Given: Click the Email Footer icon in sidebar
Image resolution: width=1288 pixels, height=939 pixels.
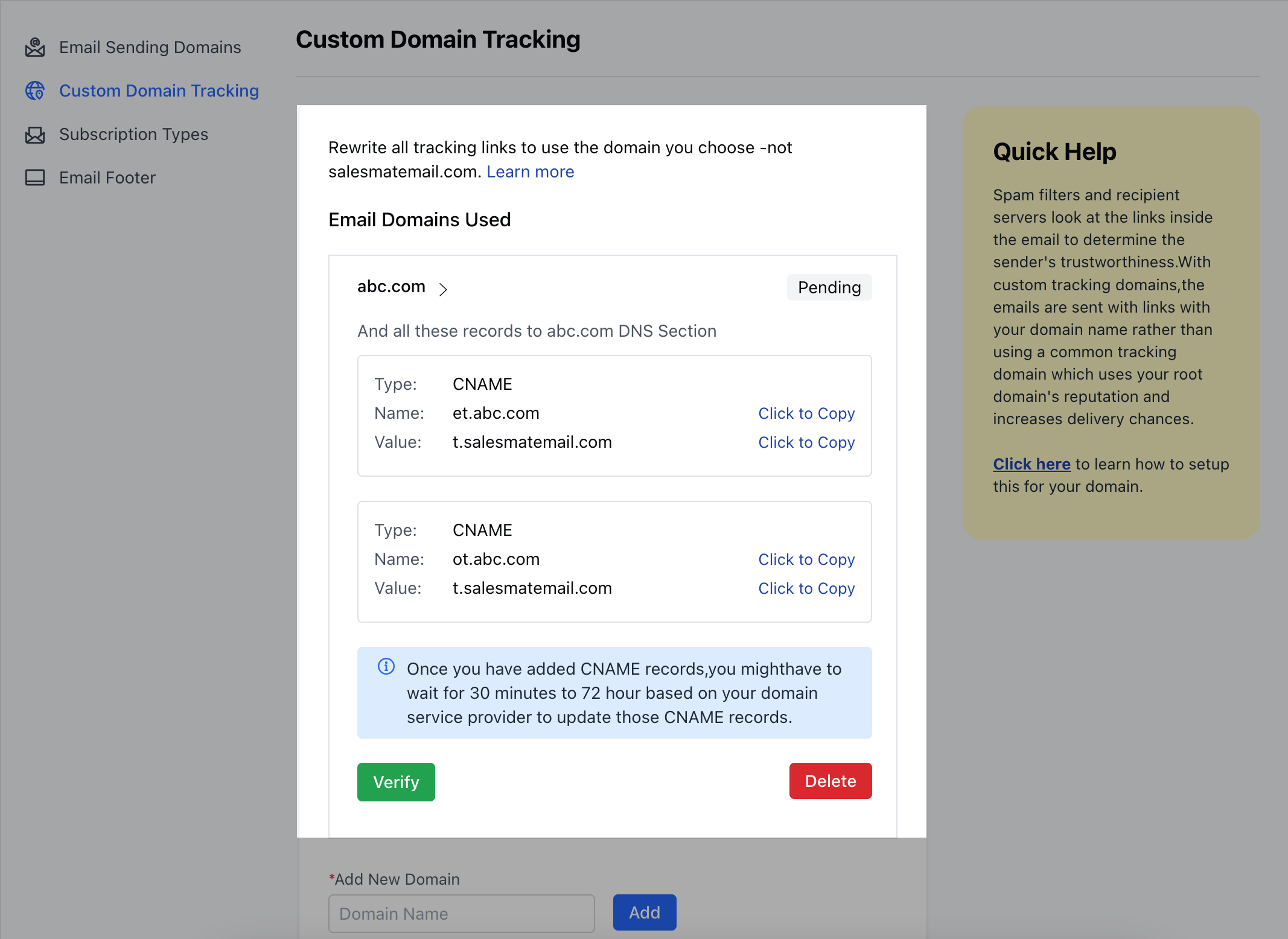Looking at the screenshot, I should click(35, 177).
